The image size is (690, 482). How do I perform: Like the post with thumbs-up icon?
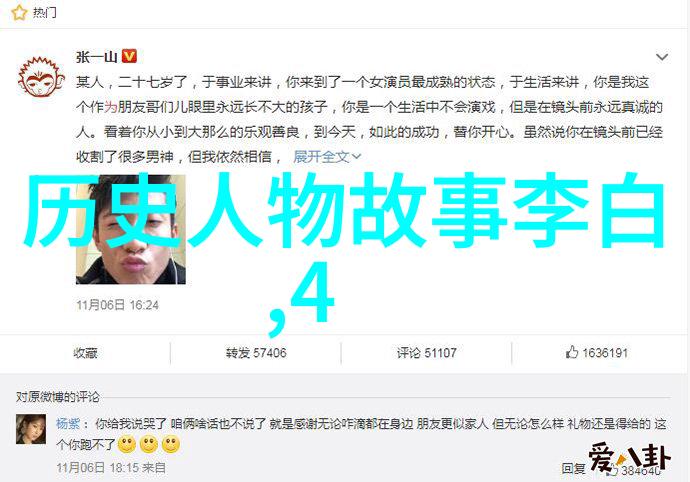pos(572,352)
